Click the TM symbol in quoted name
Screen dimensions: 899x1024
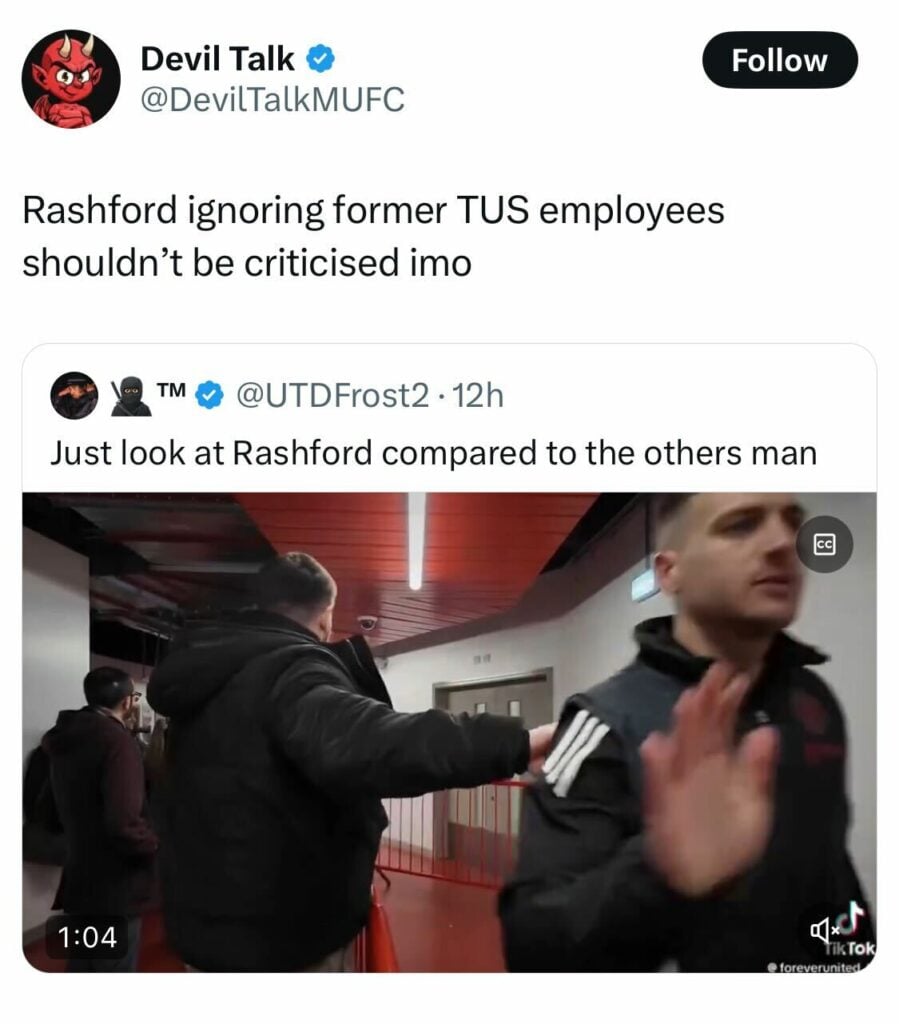(171, 390)
